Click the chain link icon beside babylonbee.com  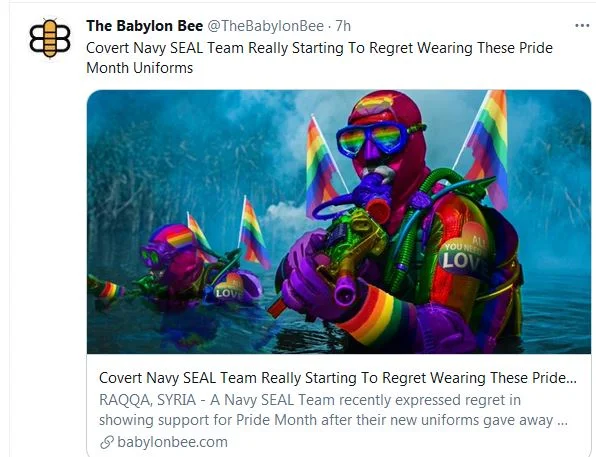click(x=107, y=442)
